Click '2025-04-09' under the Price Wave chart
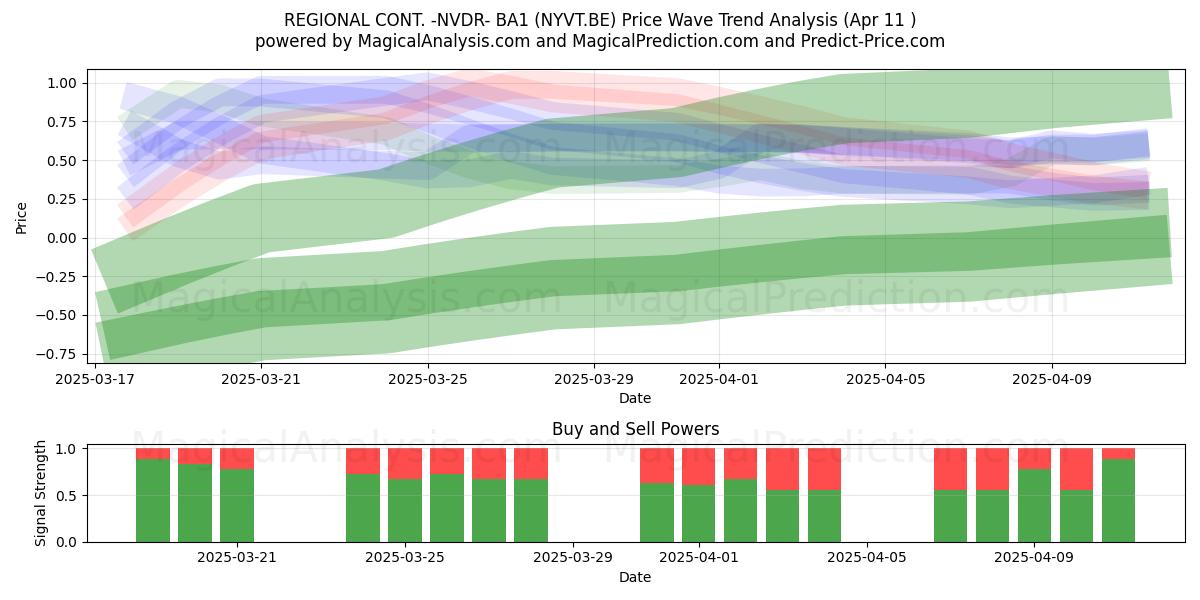 point(1052,380)
